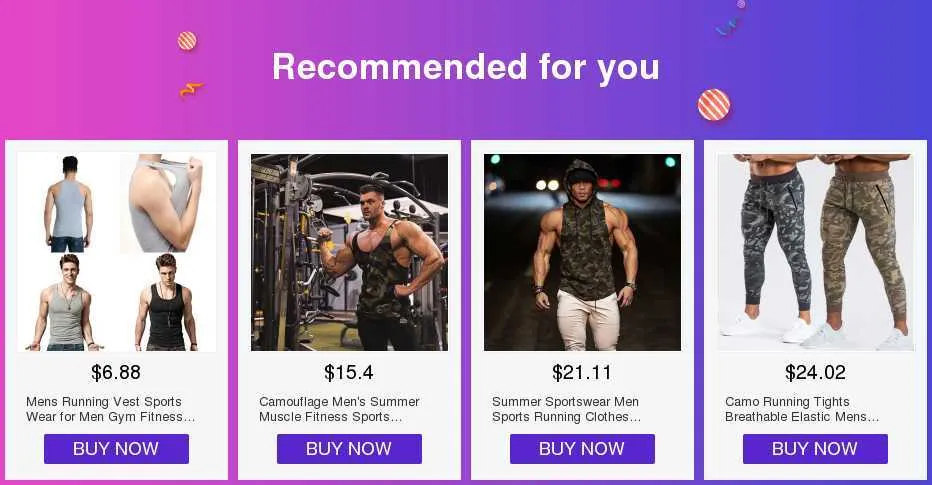Screen dimensions: 932x485
Task: Click the Recommended for you heading
Action: click(466, 67)
